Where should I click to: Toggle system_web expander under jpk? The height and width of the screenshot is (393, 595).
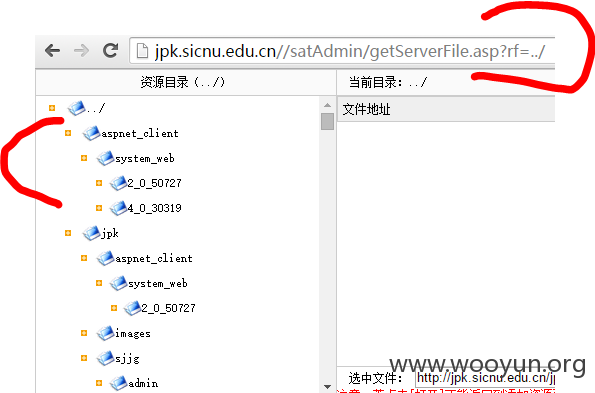[x=99, y=283]
